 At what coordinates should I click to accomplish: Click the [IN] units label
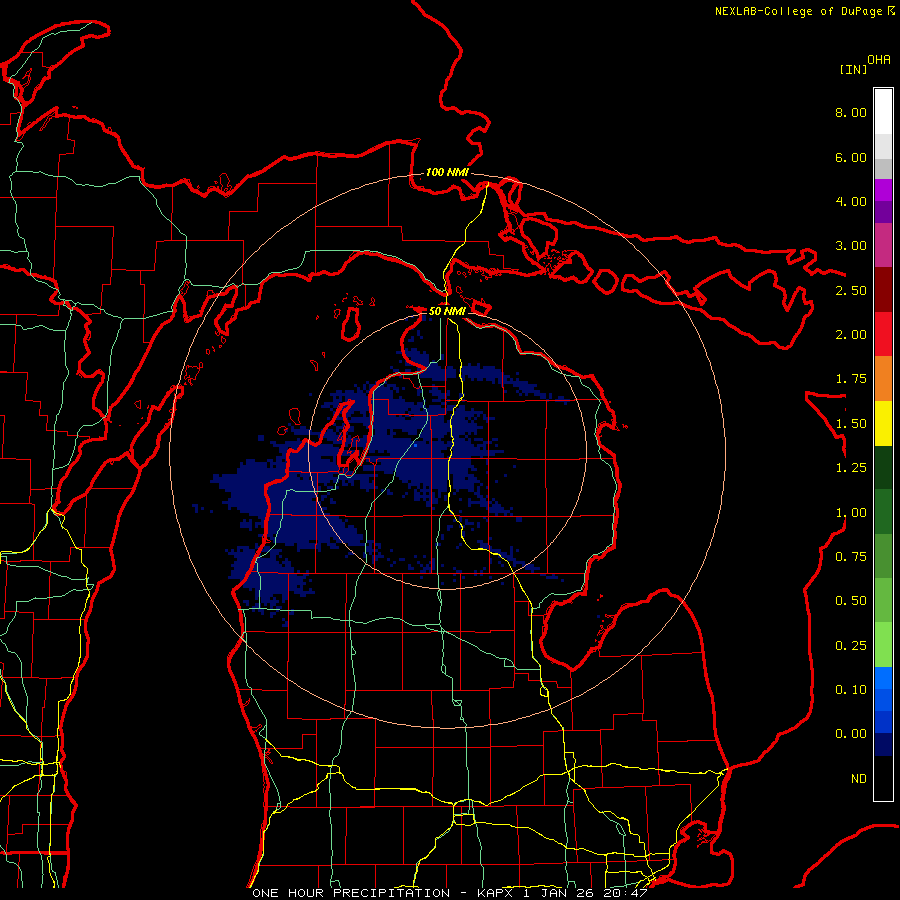tap(853, 69)
